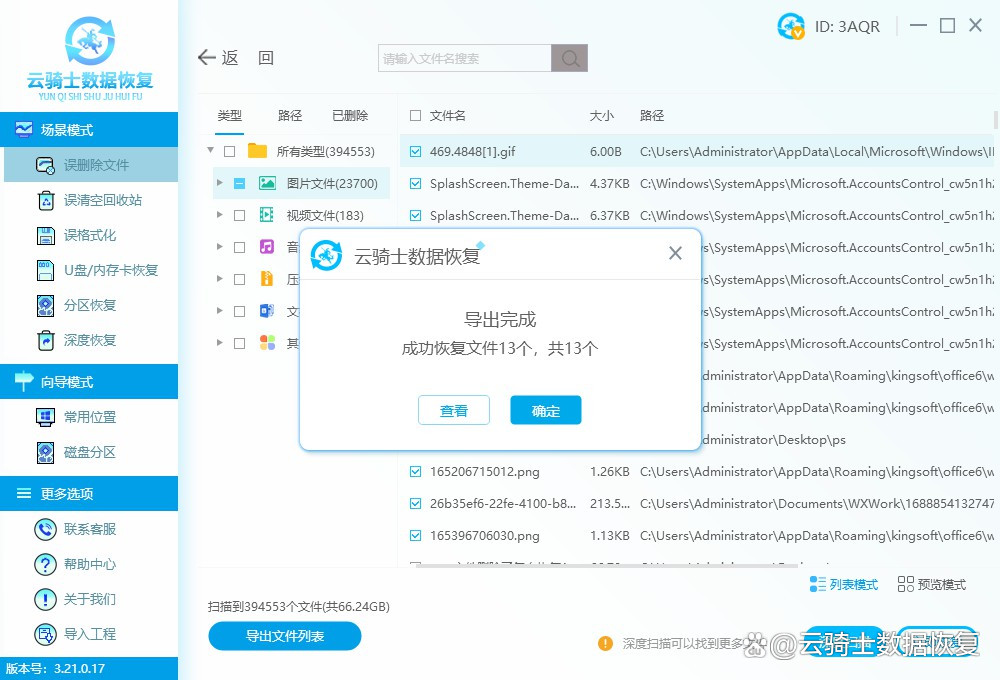Confirm export by clicking 确定

[x=545, y=410]
